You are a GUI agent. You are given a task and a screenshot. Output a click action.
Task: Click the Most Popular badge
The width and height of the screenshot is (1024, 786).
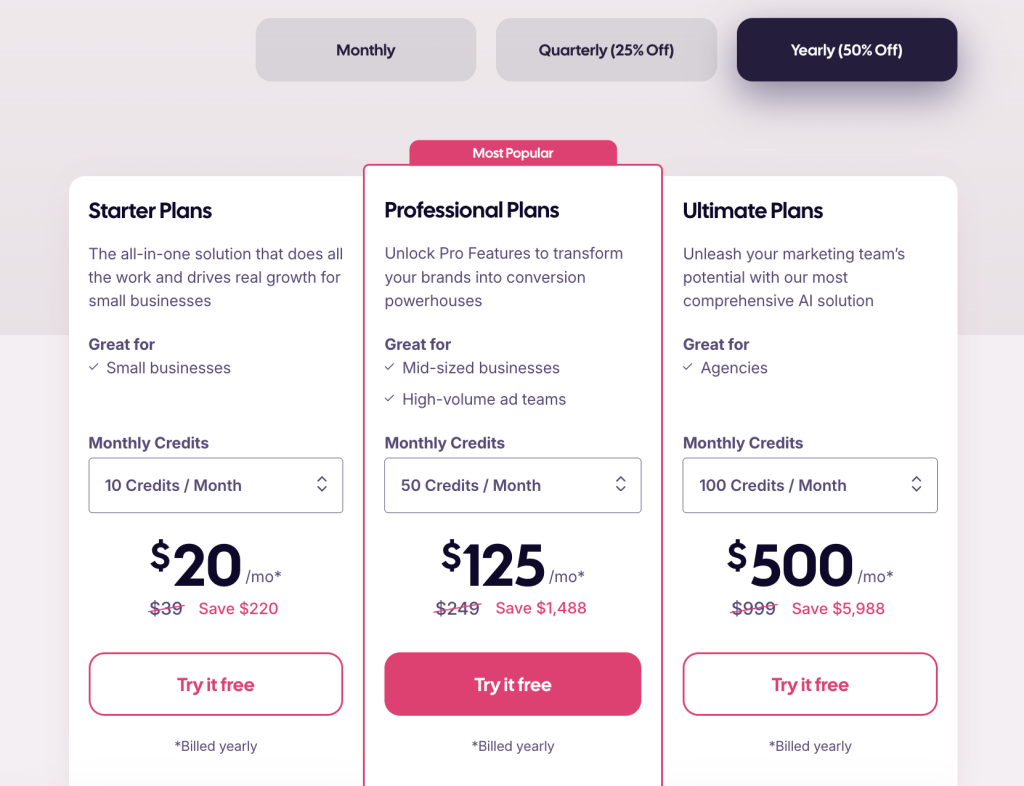click(x=512, y=153)
